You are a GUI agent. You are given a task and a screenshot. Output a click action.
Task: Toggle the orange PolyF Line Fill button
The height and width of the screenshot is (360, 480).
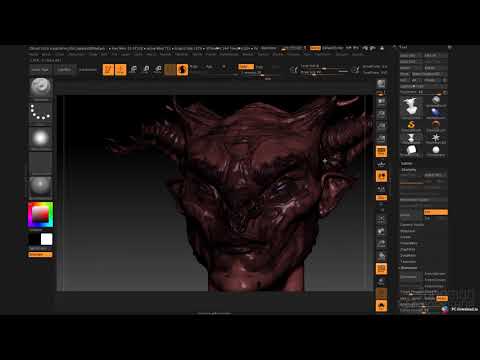coord(381,269)
